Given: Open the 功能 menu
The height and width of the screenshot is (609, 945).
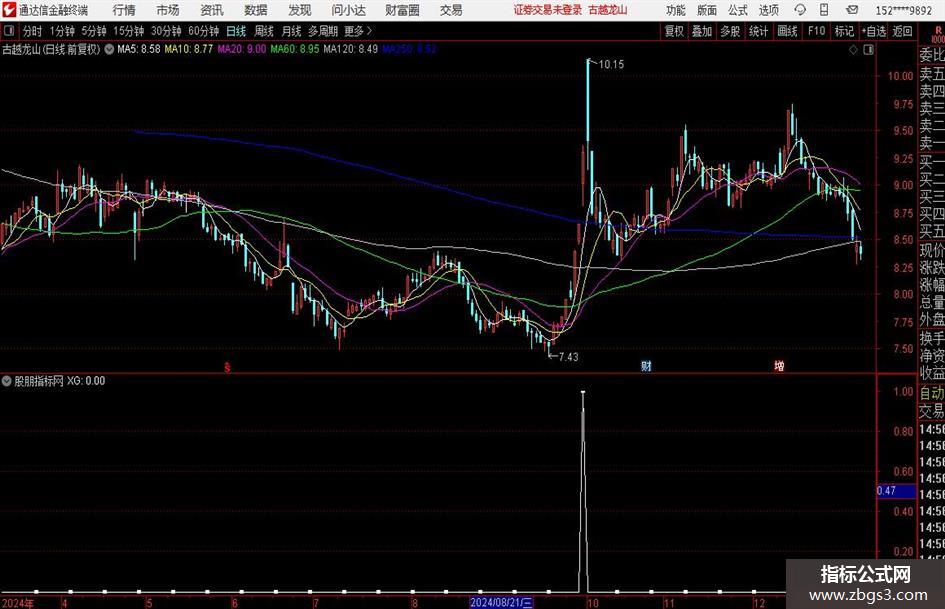Looking at the screenshot, I should pos(676,10).
